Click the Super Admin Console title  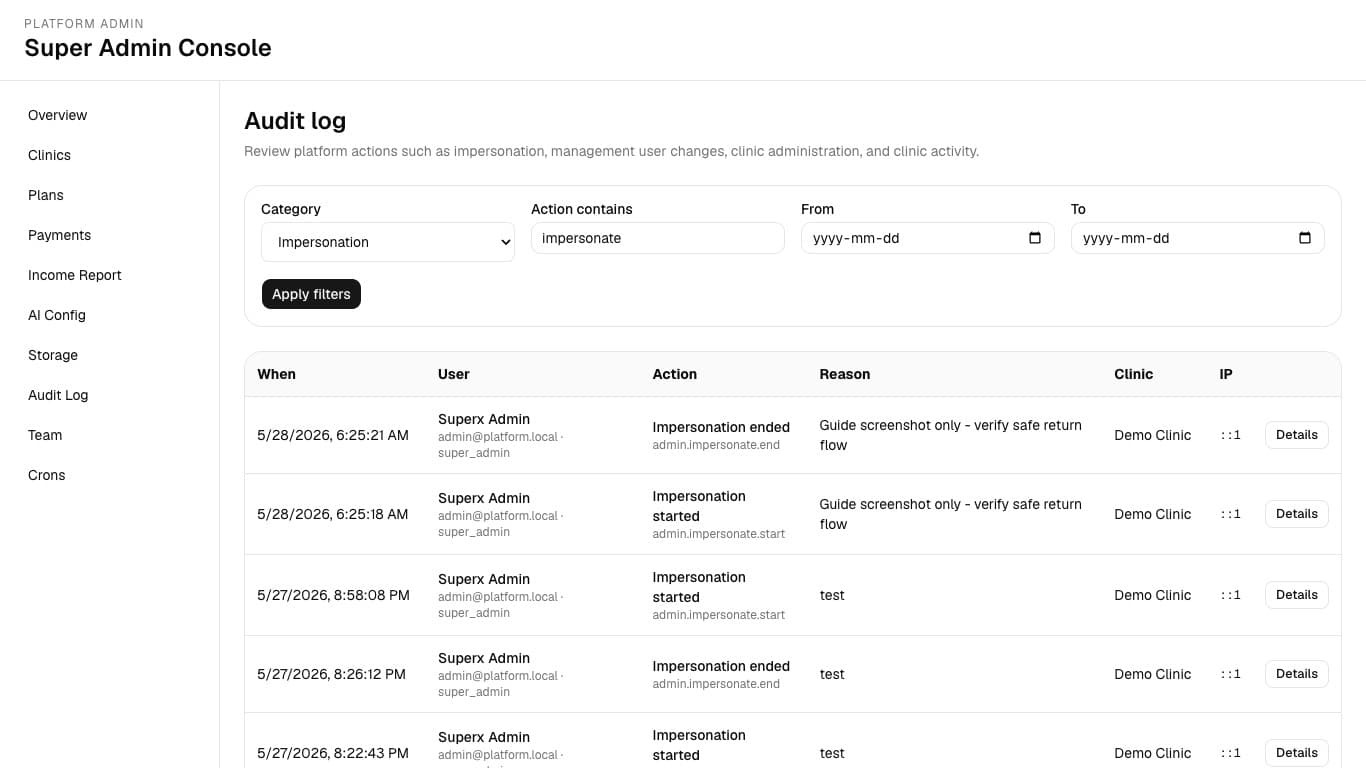[148, 48]
